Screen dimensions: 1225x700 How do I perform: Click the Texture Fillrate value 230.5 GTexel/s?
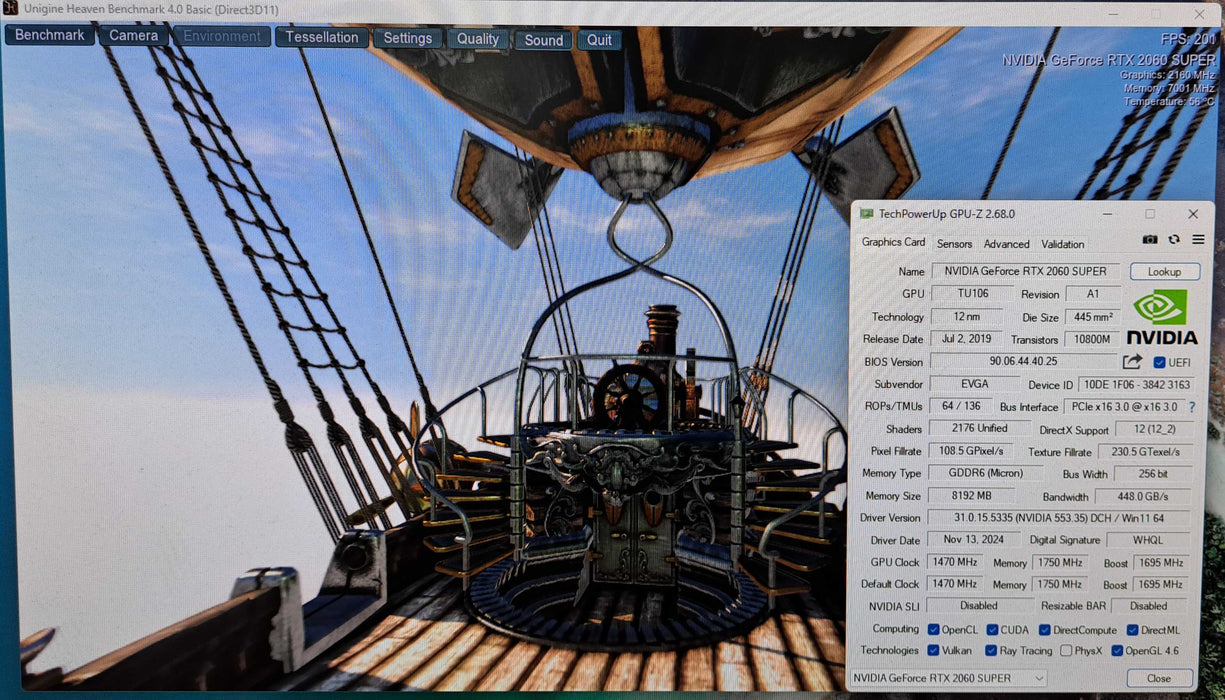[x=1145, y=452]
